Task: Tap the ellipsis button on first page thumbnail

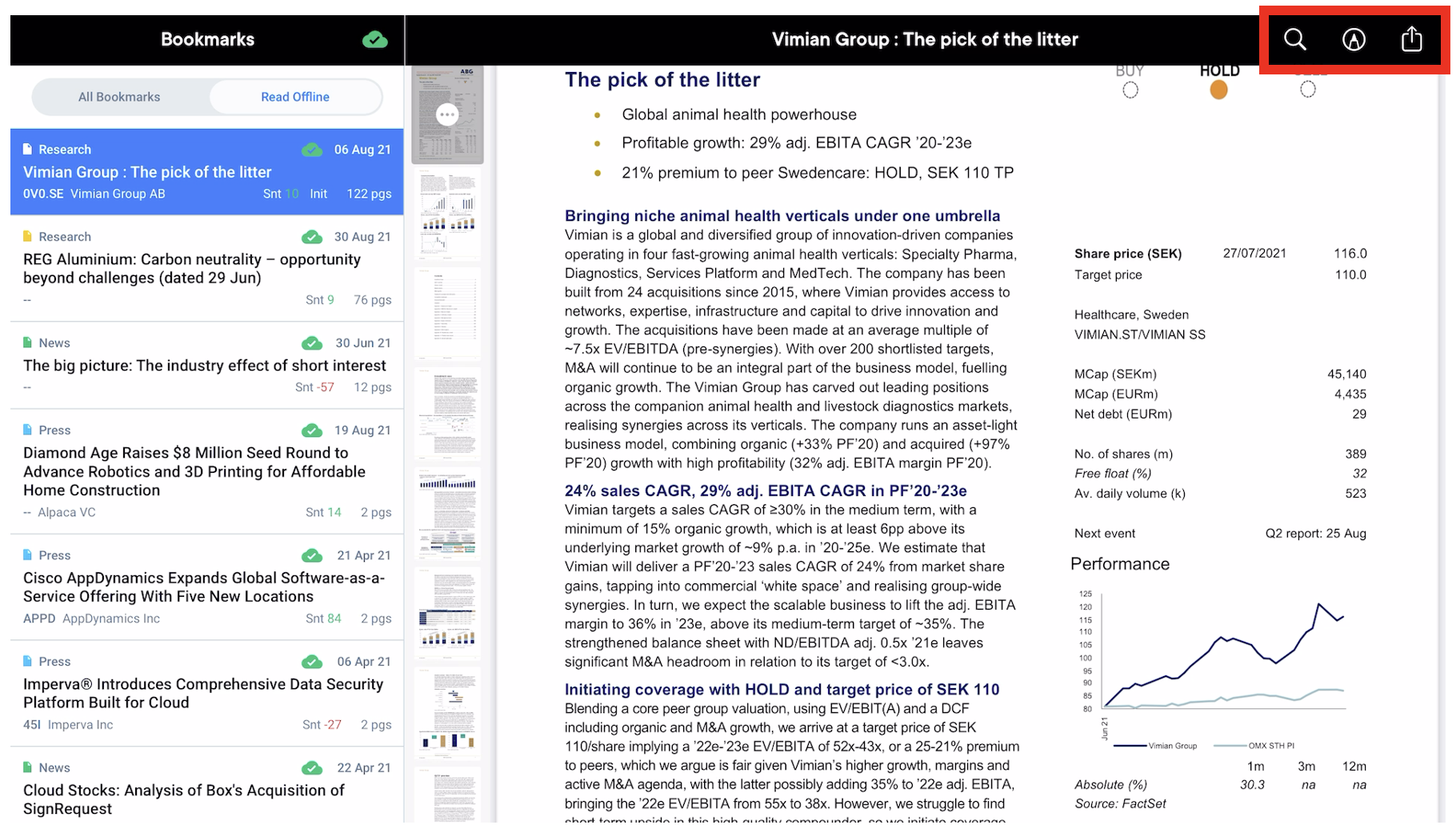Action: click(x=447, y=114)
